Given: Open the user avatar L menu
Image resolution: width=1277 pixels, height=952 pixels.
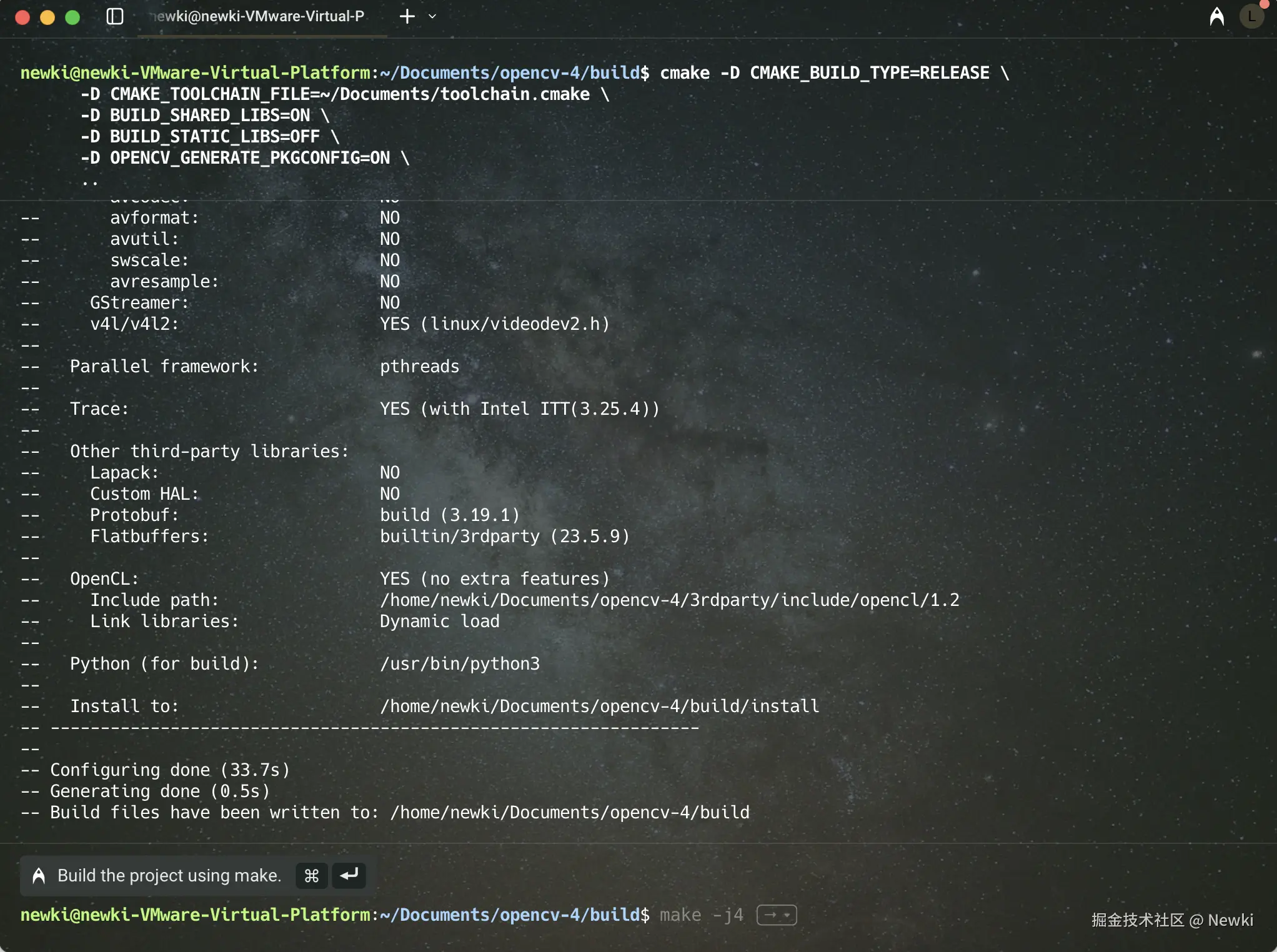Looking at the screenshot, I should coord(1251,17).
